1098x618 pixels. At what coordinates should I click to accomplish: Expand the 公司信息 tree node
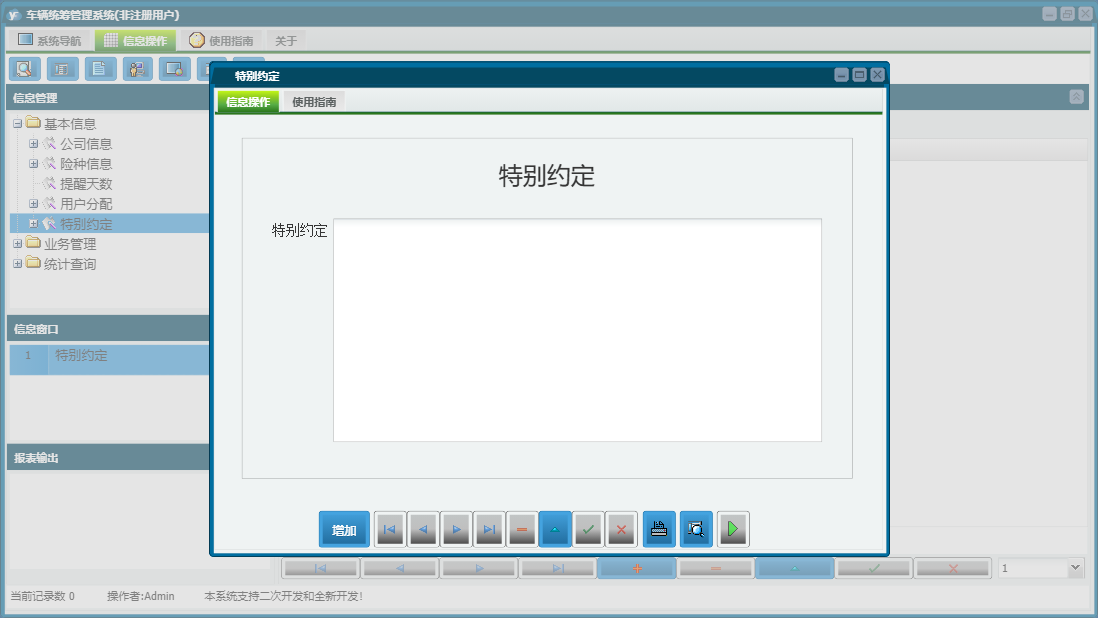[33, 143]
